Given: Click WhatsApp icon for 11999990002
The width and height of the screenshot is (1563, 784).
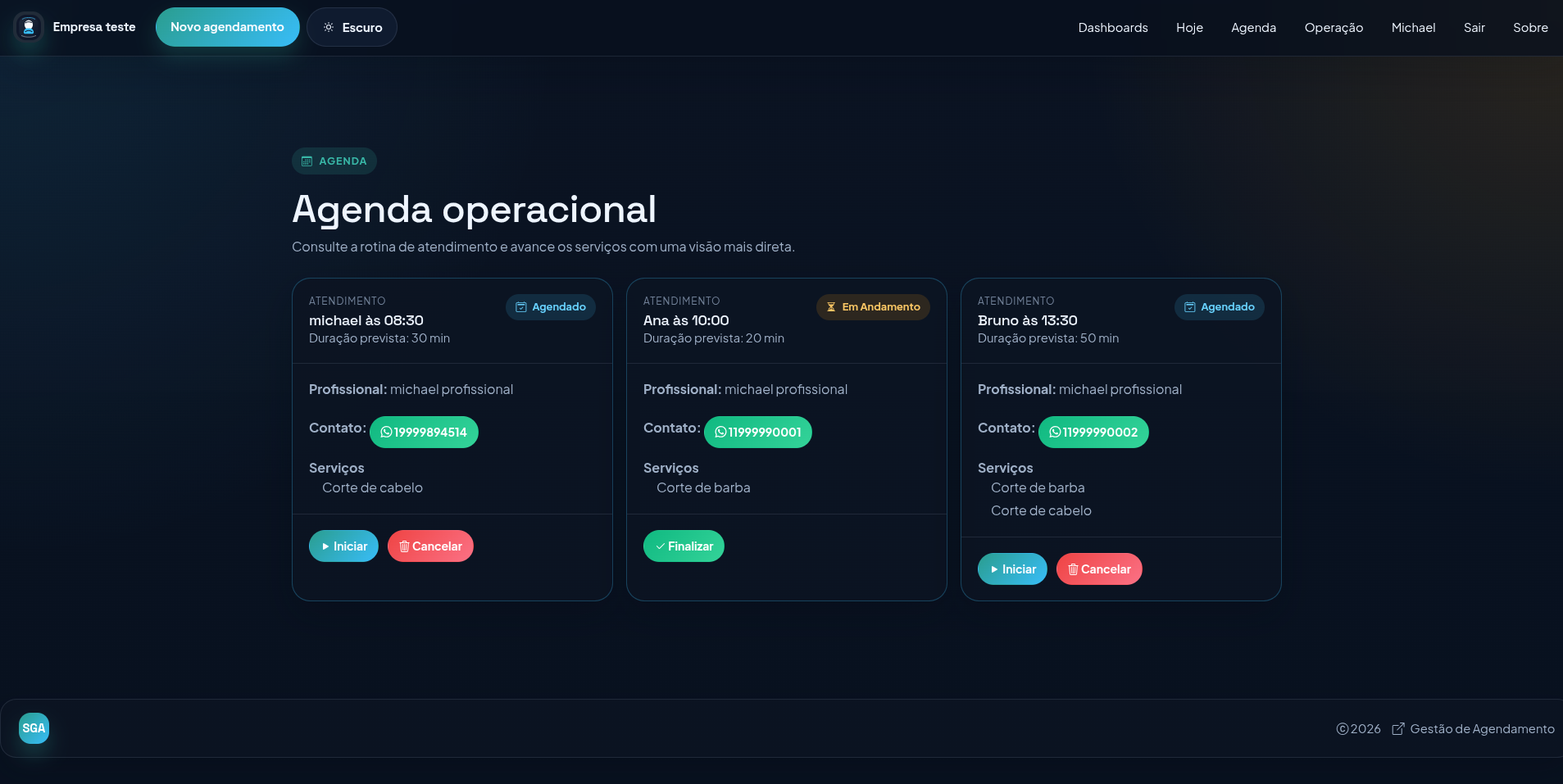Looking at the screenshot, I should coord(1055,433).
